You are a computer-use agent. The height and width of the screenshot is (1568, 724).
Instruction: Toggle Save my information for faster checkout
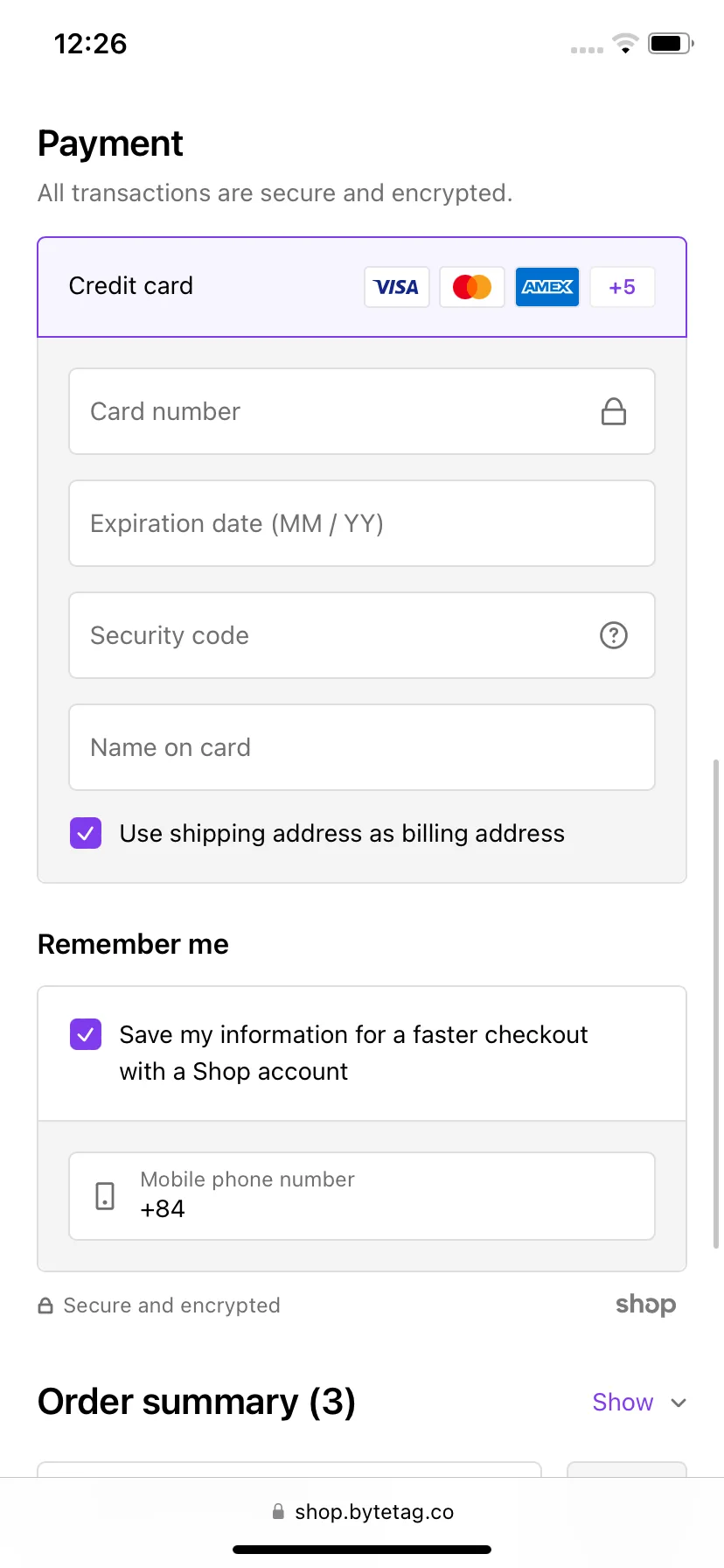[x=86, y=1034]
